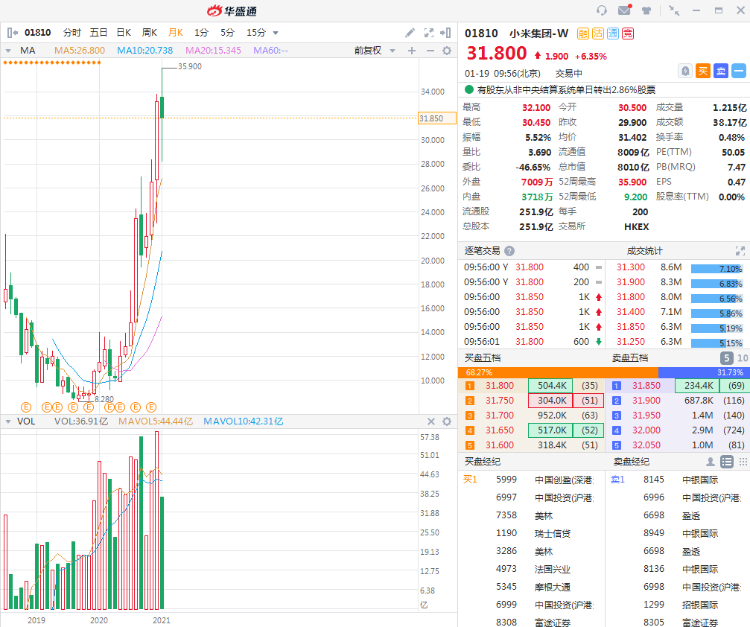750x627 pixels.
Task: Click the blue 通 connect badge
Action: (613, 33)
